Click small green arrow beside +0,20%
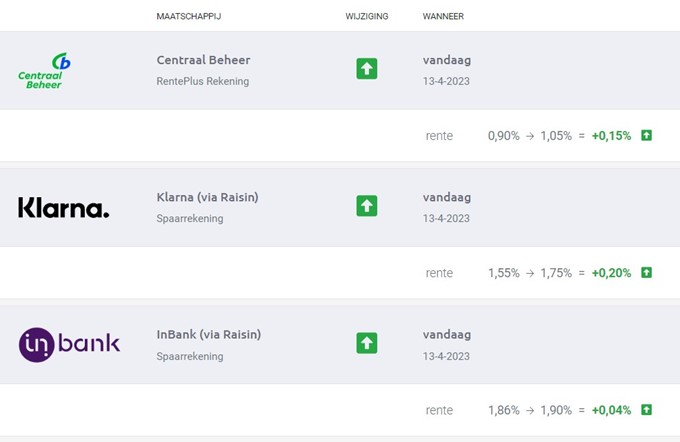Screen dimensions: 680x442 pyautogui.click(x=646, y=272)
